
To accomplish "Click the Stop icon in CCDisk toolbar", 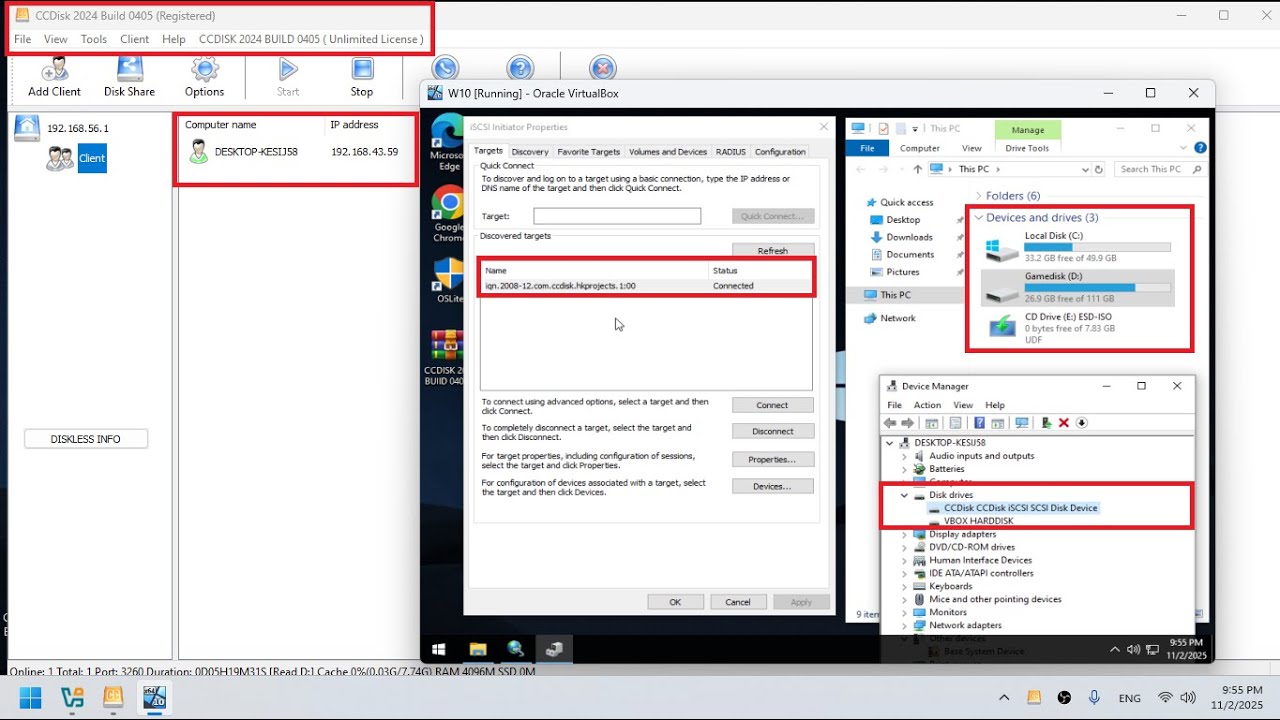I will (362, 70).
